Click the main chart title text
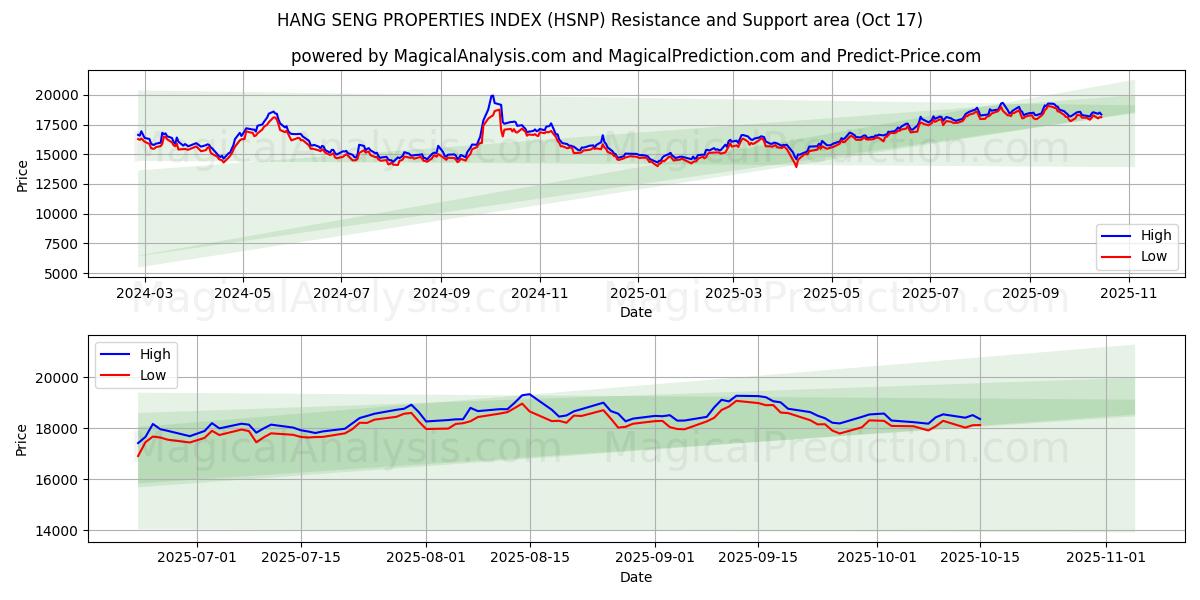 tap(600, 20)
